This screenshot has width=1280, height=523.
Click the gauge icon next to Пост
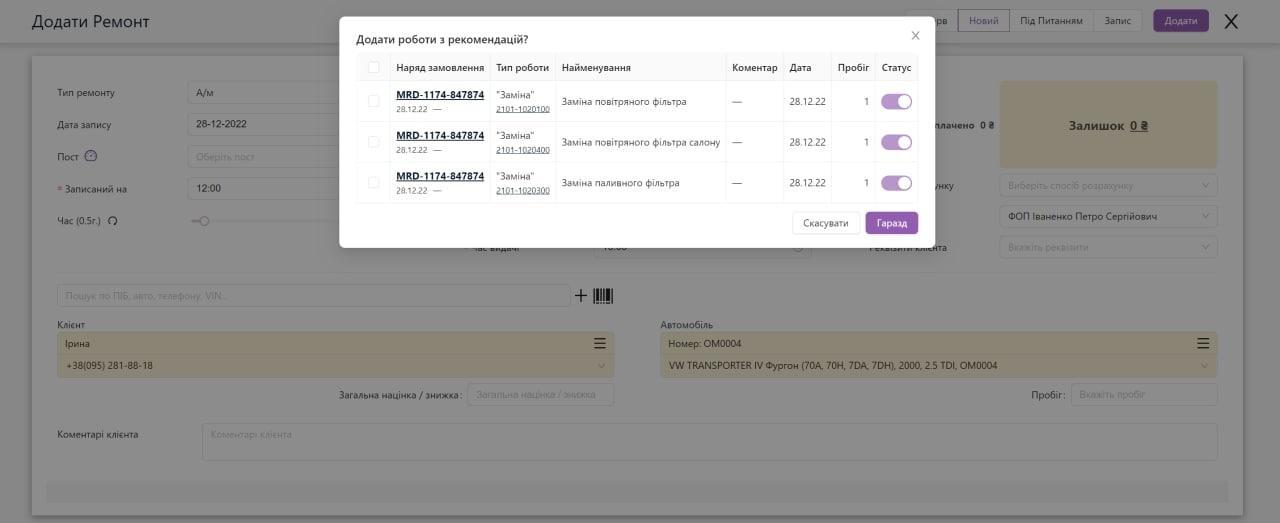[x=91, y=156]
